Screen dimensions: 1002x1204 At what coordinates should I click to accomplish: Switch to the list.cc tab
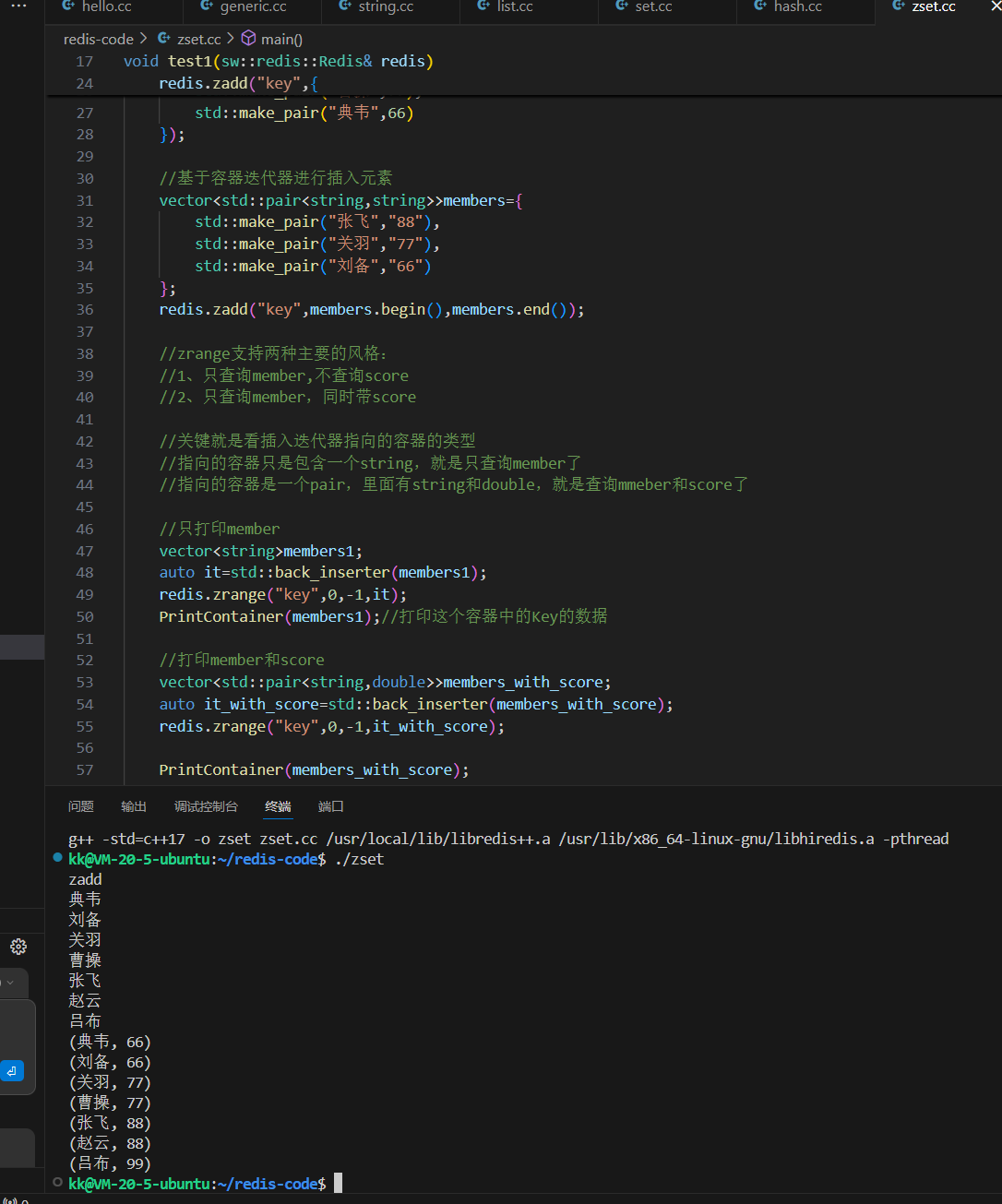click(x=515, y=6)
